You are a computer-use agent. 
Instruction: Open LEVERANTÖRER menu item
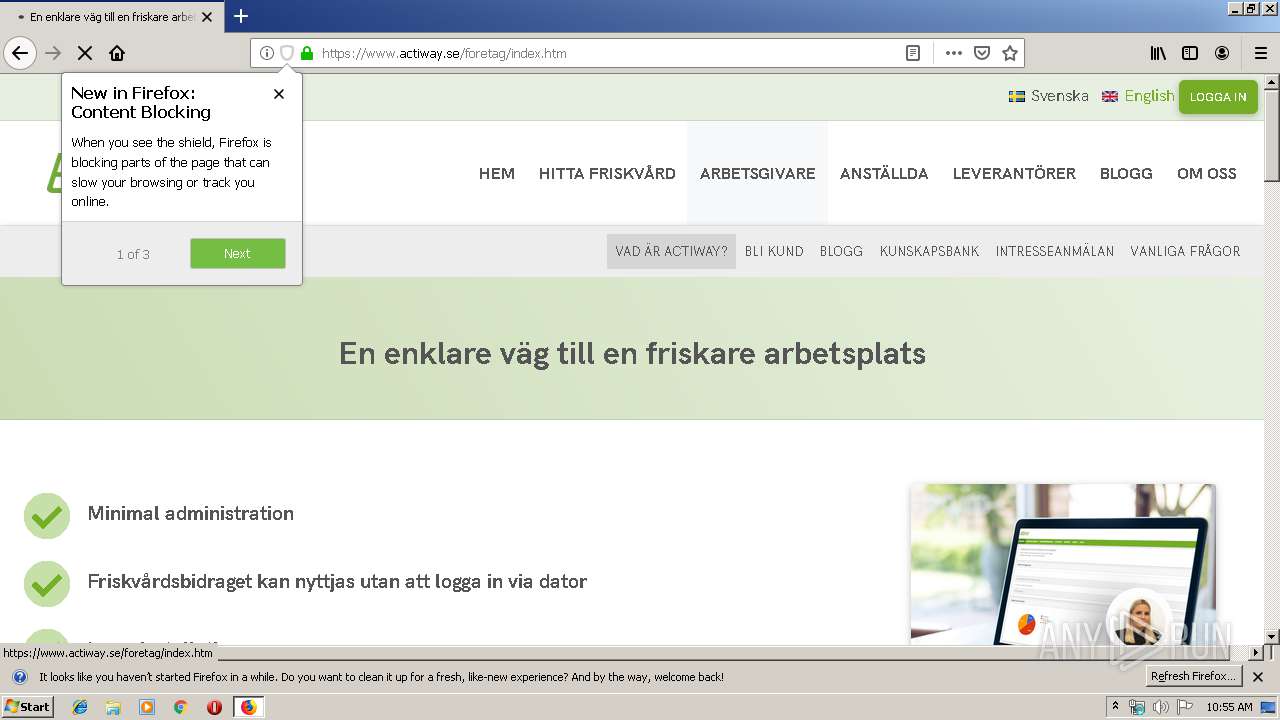point(1014,174)
